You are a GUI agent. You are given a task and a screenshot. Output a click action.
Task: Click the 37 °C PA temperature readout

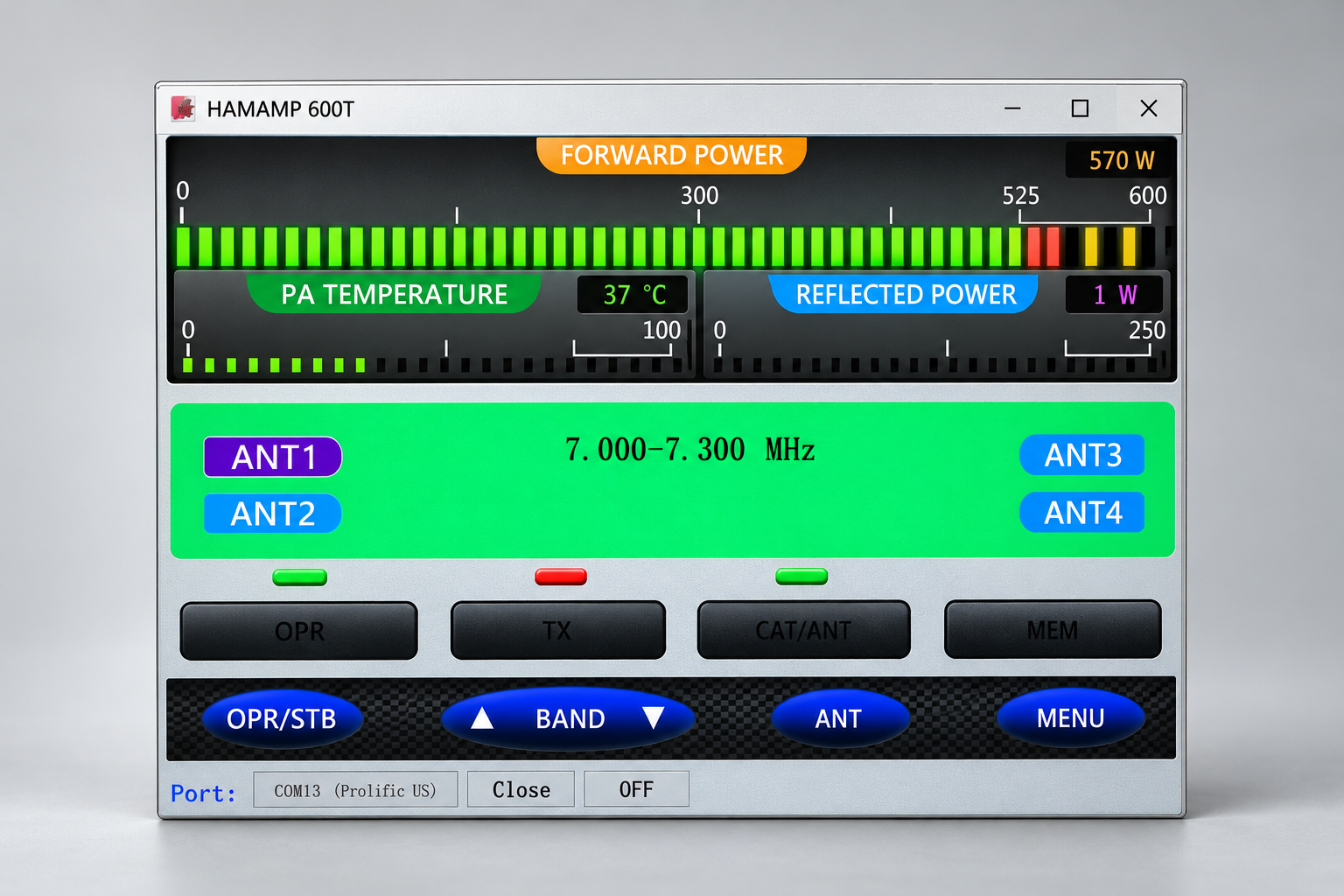pyautogui.click(x=633, y=294)
